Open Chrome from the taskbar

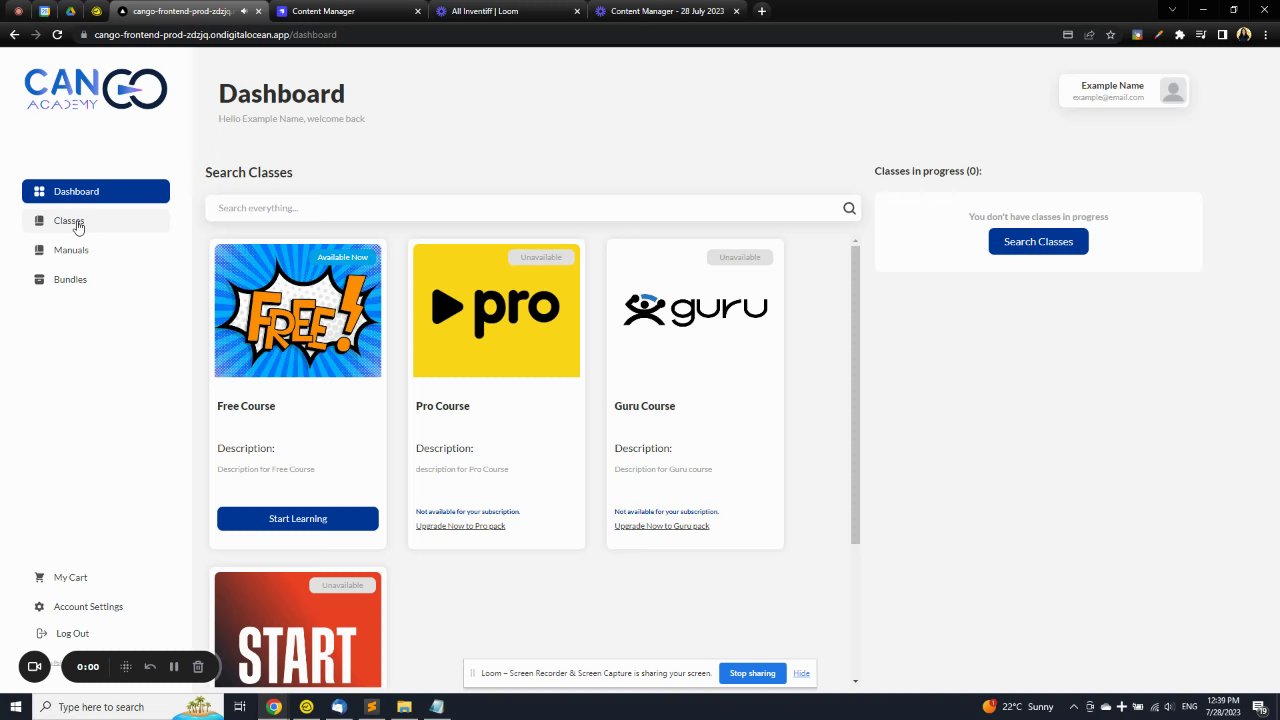click(273, 707)
